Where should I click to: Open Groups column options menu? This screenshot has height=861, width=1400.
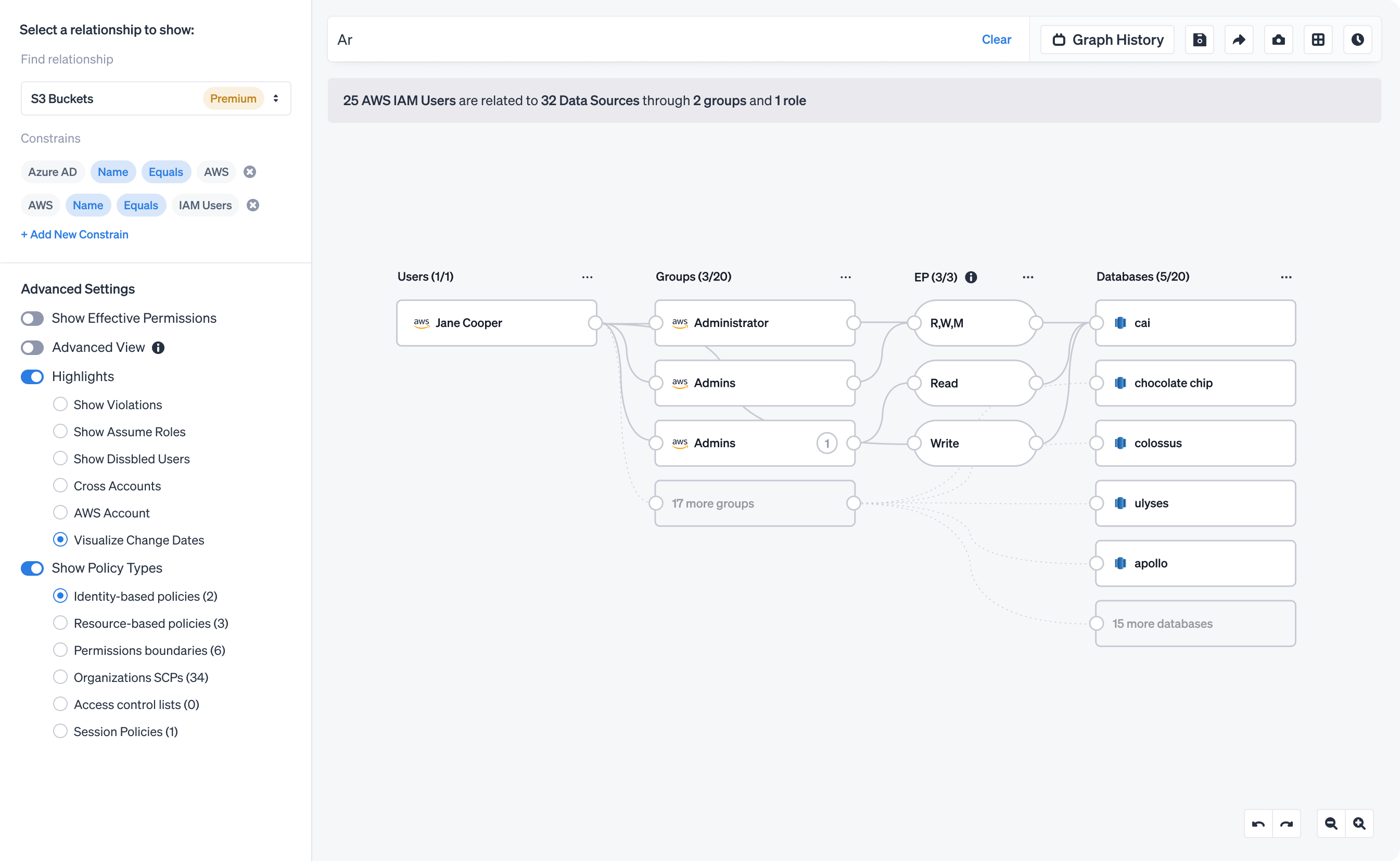click(846, 277)
